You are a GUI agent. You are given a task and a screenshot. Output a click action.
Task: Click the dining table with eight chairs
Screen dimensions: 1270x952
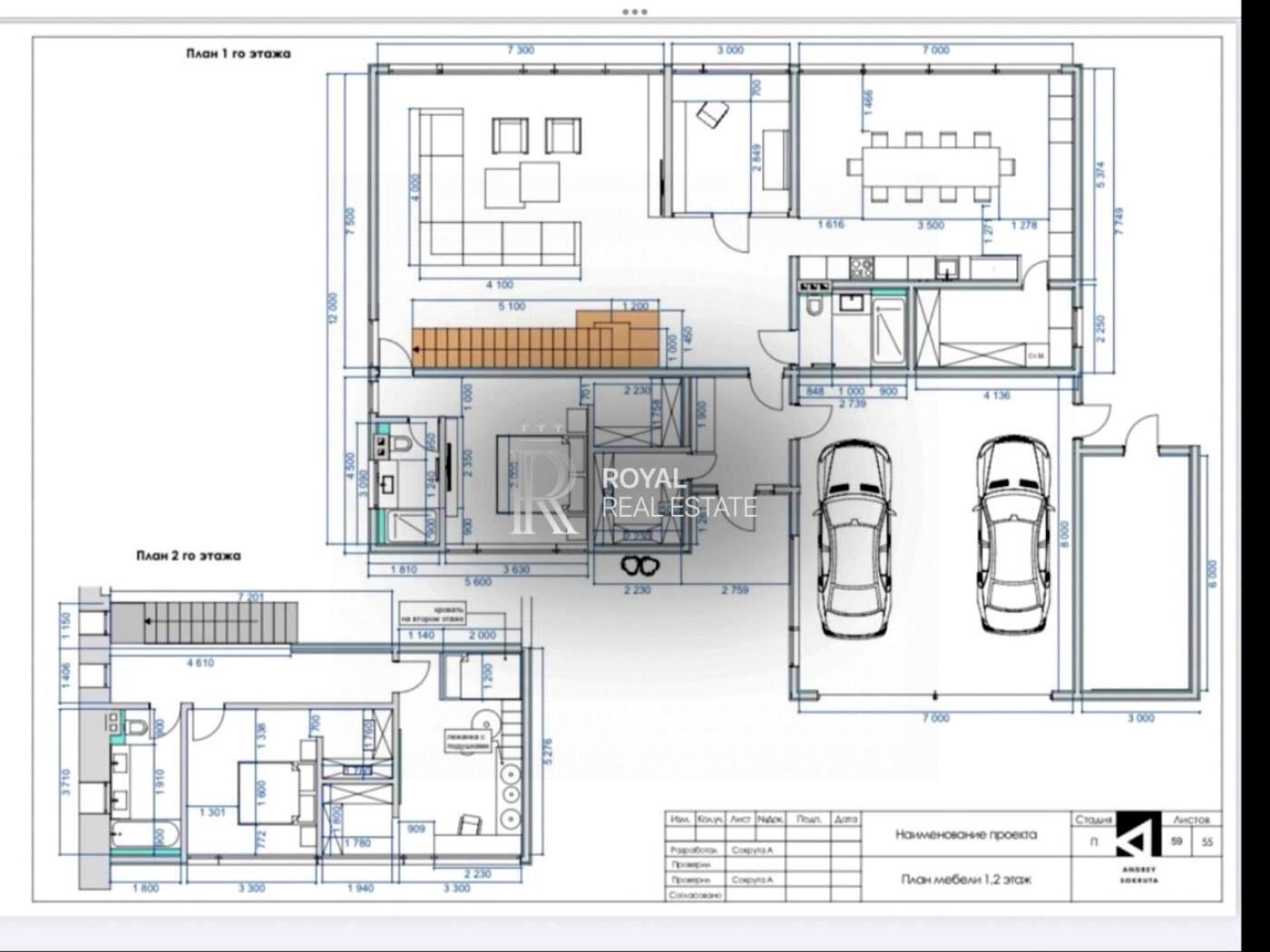(930, 167)
